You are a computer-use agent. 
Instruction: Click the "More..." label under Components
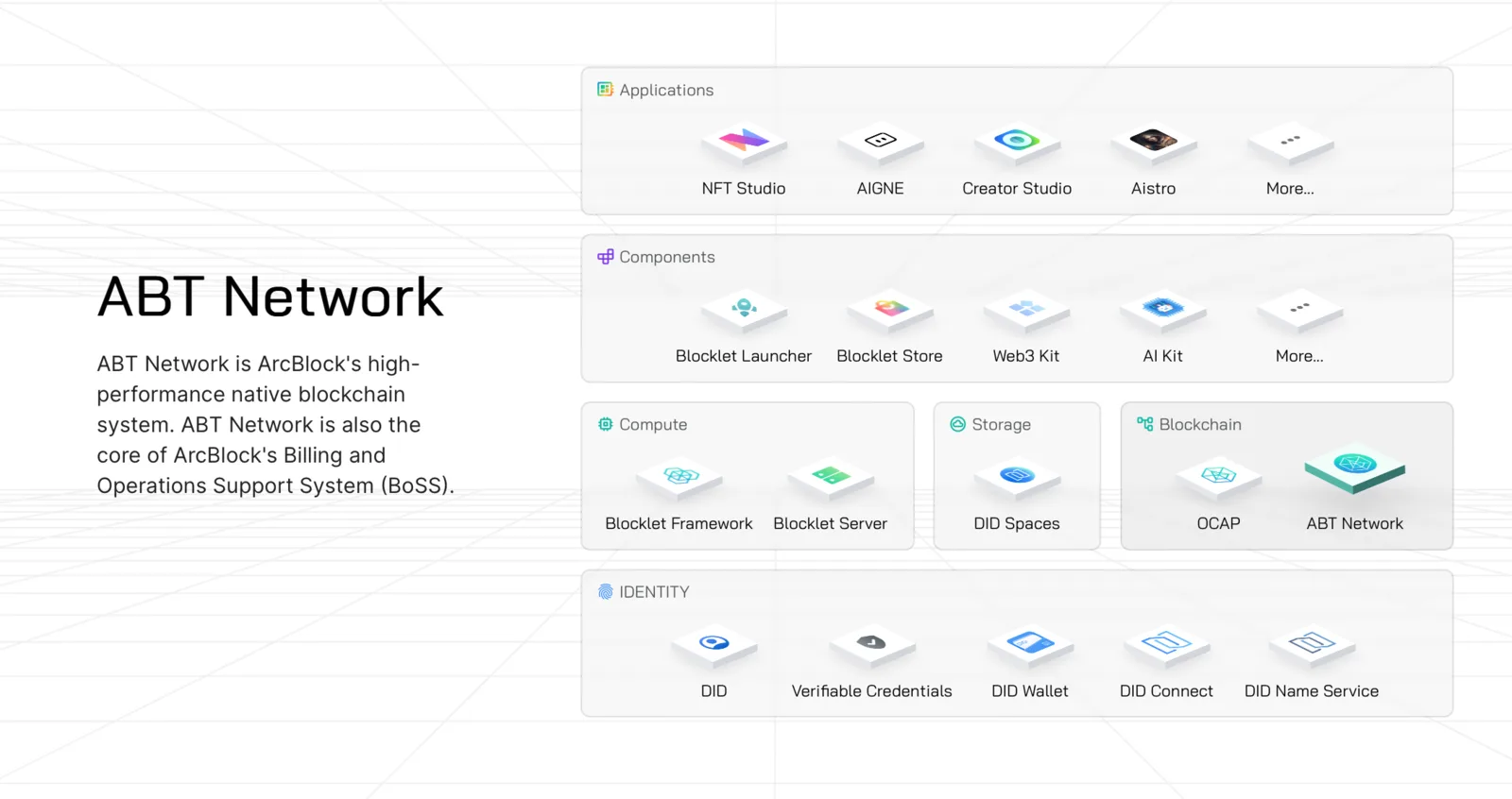click(1299, 356)
